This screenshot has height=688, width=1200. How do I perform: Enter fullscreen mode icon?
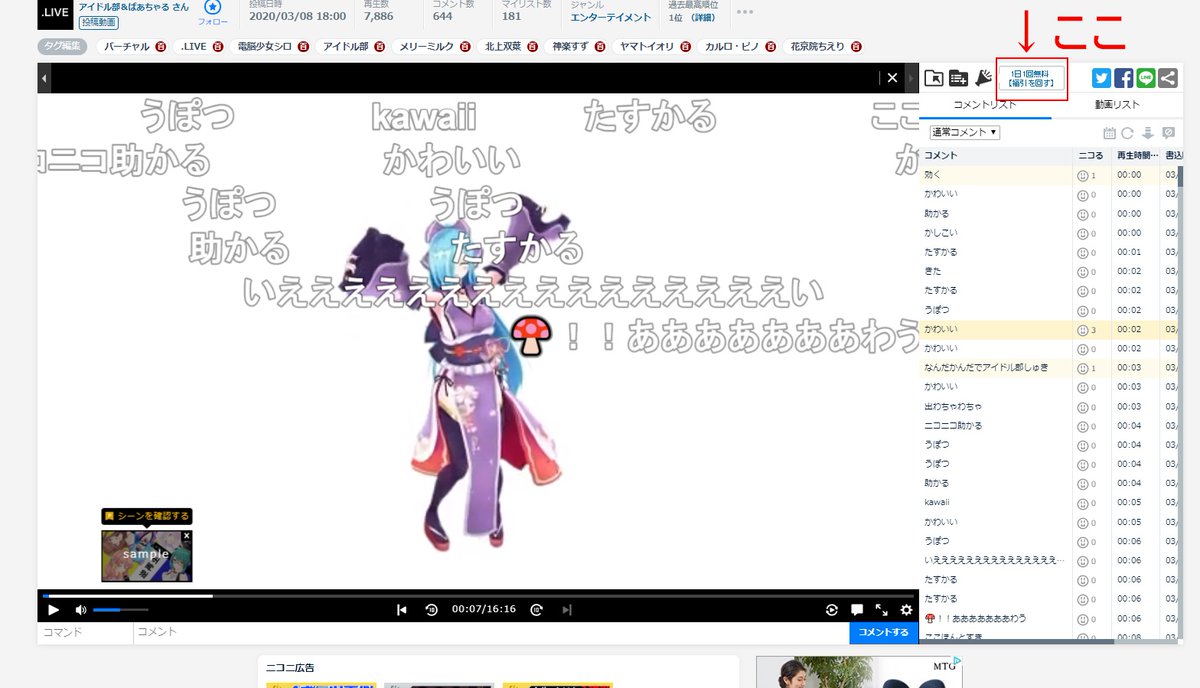[882, 610]
